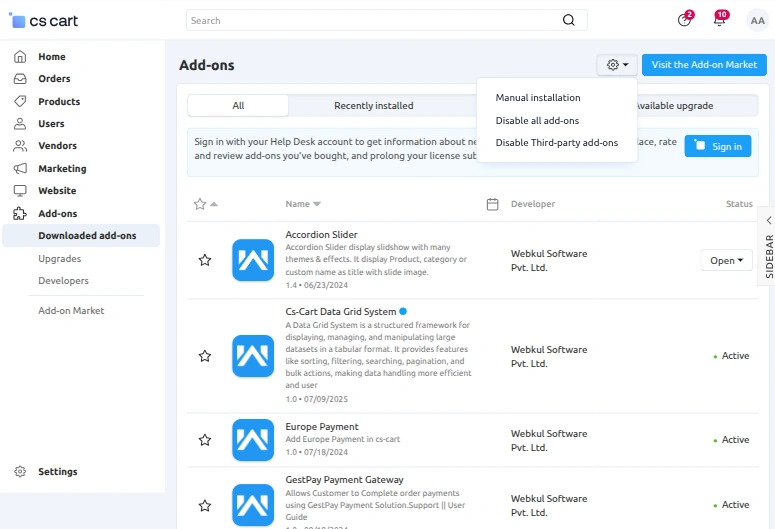Image resolution: width=775 pixels, height=529 pixels.
Task: Toggle favorite star for Europe Payment
Action: pos(205,440)
